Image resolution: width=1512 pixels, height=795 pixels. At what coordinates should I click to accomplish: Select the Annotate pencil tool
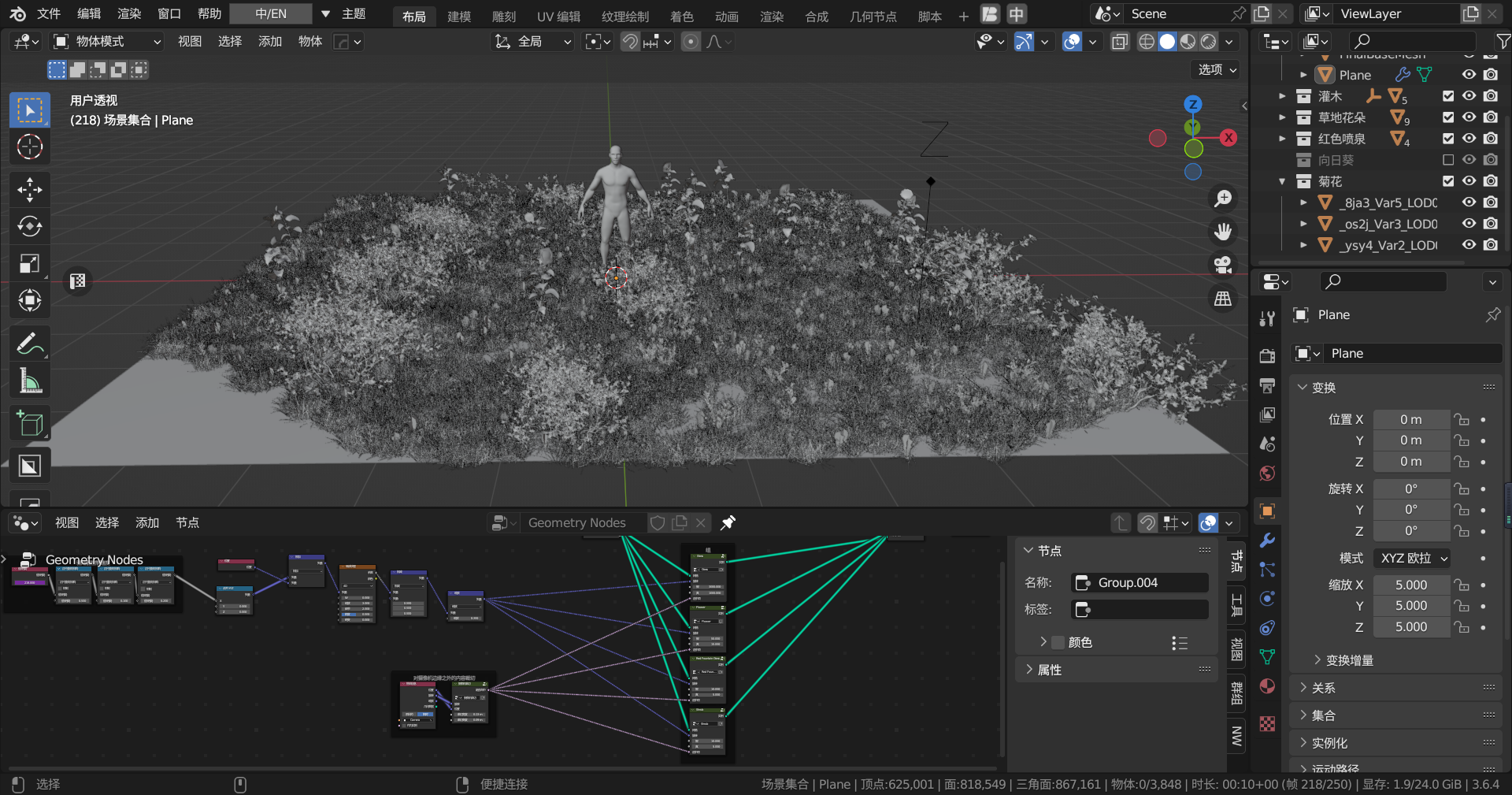(30, 344)
